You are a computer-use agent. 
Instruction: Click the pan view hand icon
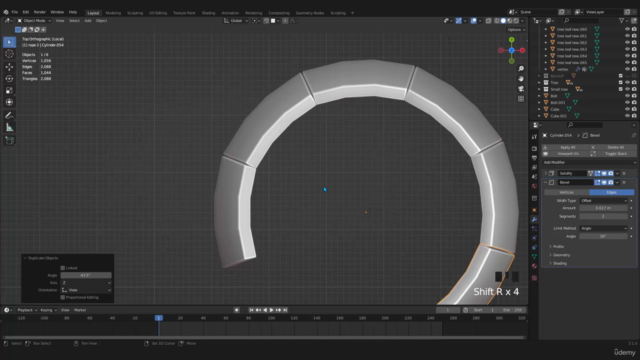click(521, 78)
